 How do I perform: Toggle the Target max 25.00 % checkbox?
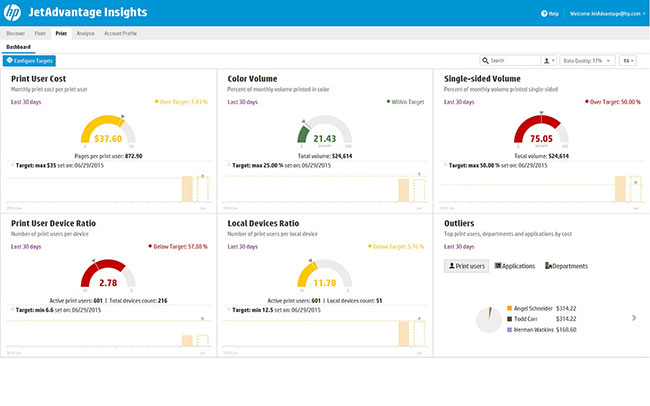229,165
